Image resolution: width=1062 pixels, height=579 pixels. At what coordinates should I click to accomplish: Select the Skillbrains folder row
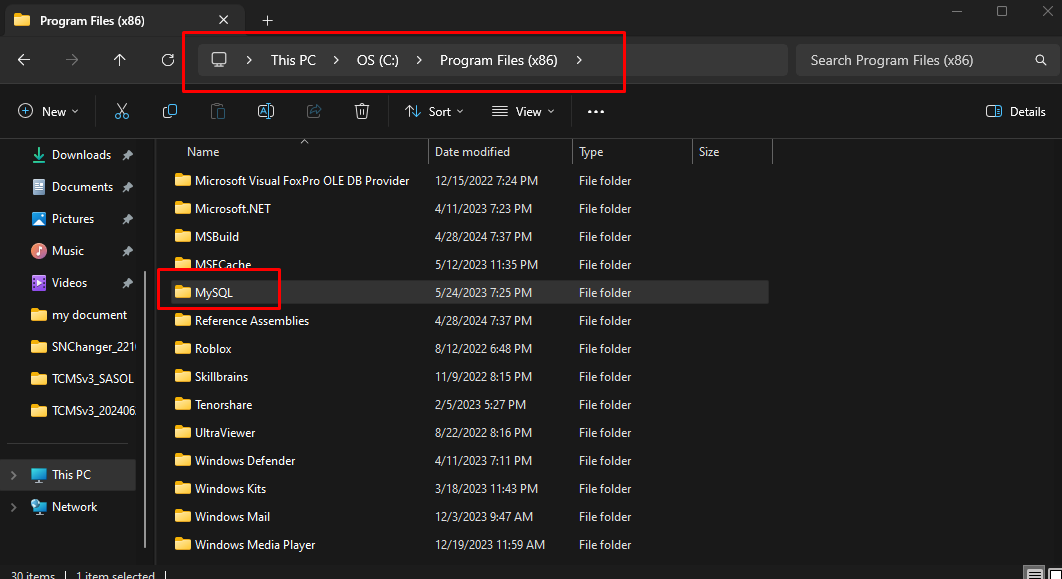coord(469,377)
